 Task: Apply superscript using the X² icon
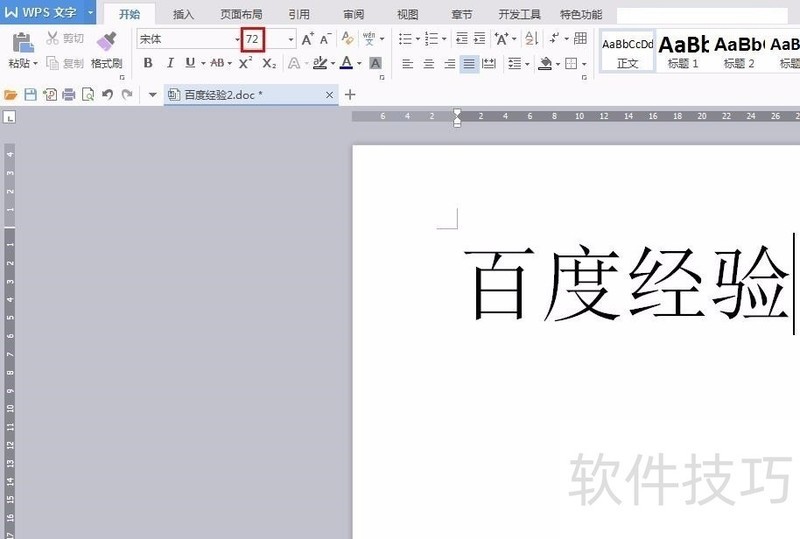click(245, 63)
